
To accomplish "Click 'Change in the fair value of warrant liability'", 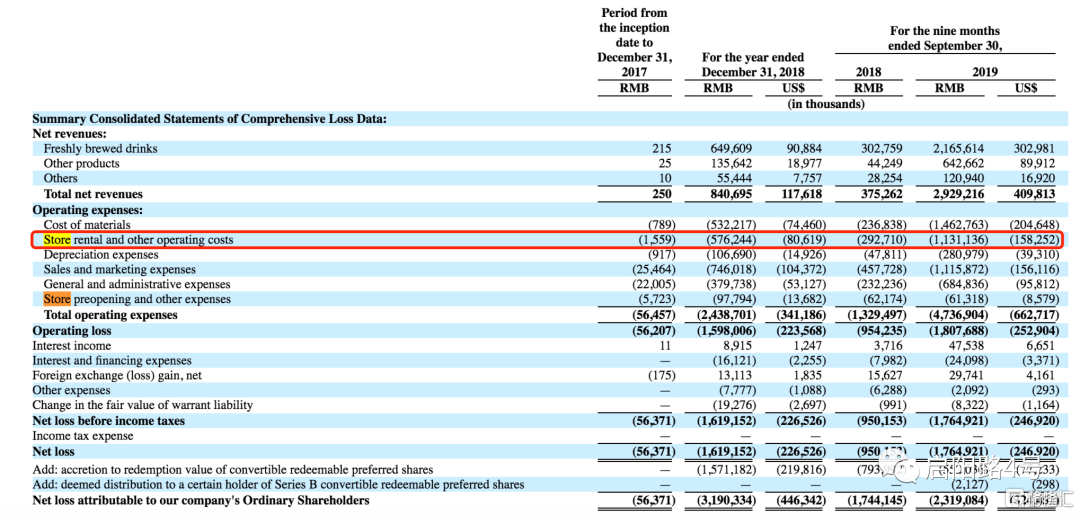I will (143, 406).
